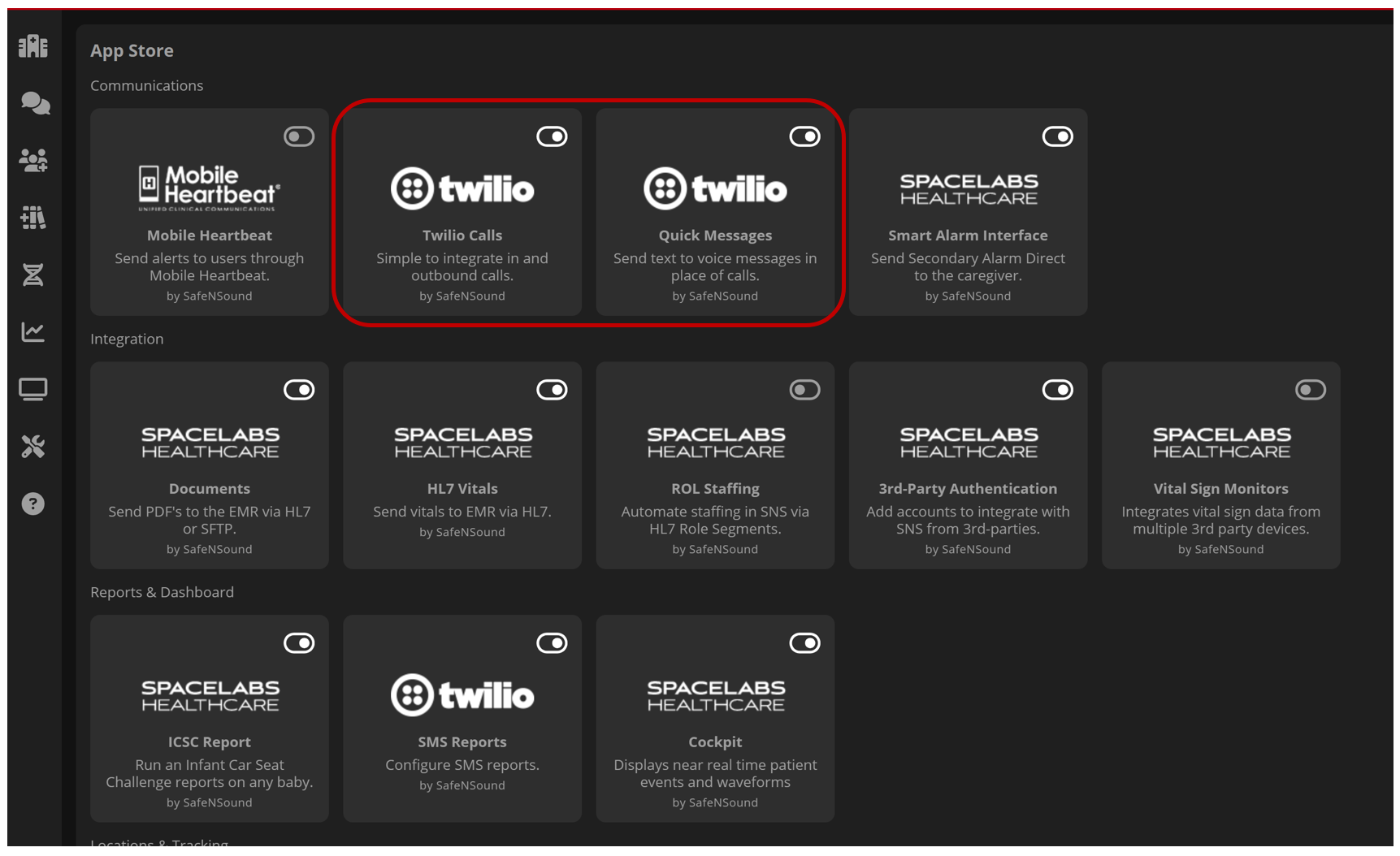Enable the ROL Staffing toggle

(x=804, y=390)
